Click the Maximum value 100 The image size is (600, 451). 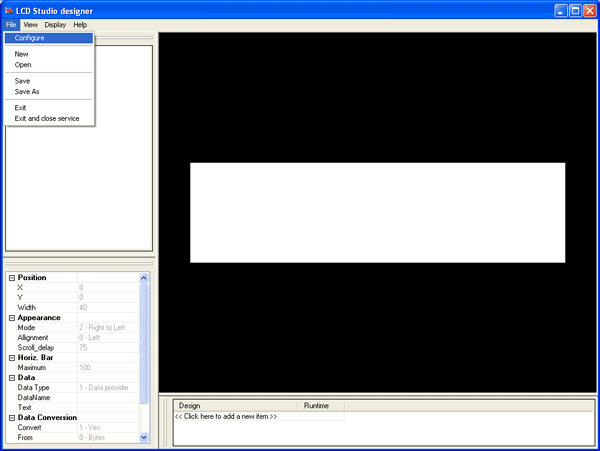click(108, 368)
